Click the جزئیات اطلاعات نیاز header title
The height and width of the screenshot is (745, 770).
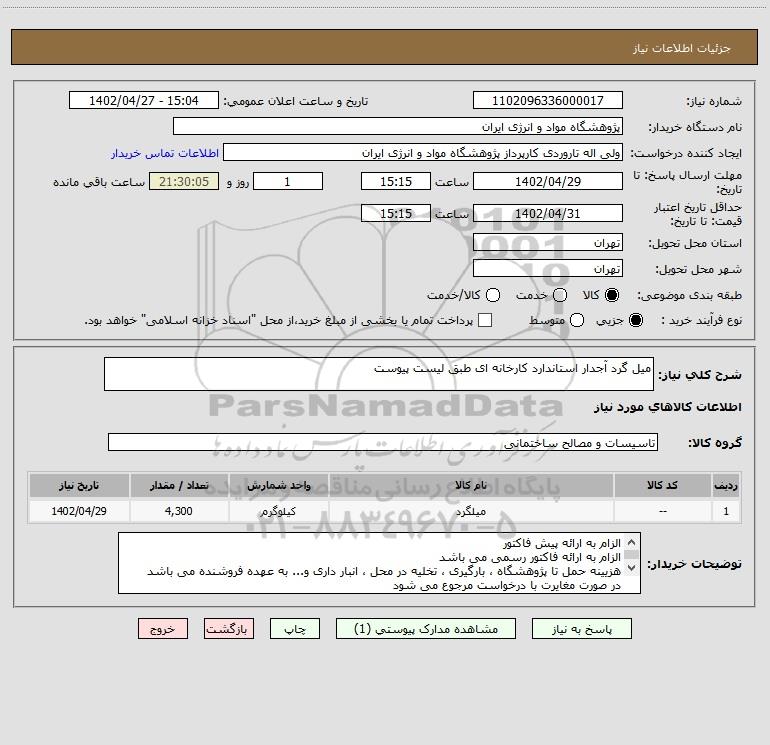(681, 48)
